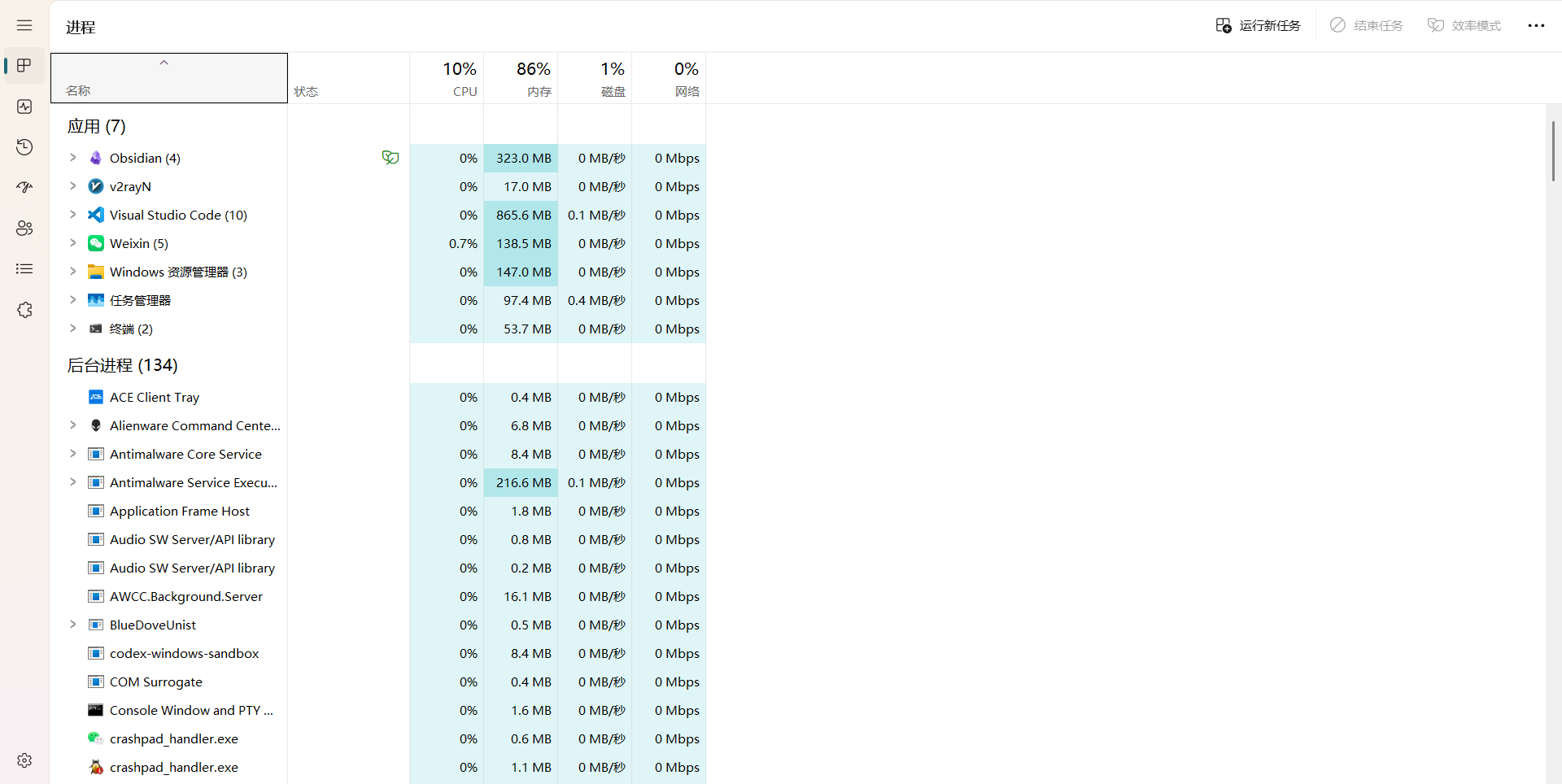Click the 任务管理器 app icon
1562x784 pixels.
96,300
